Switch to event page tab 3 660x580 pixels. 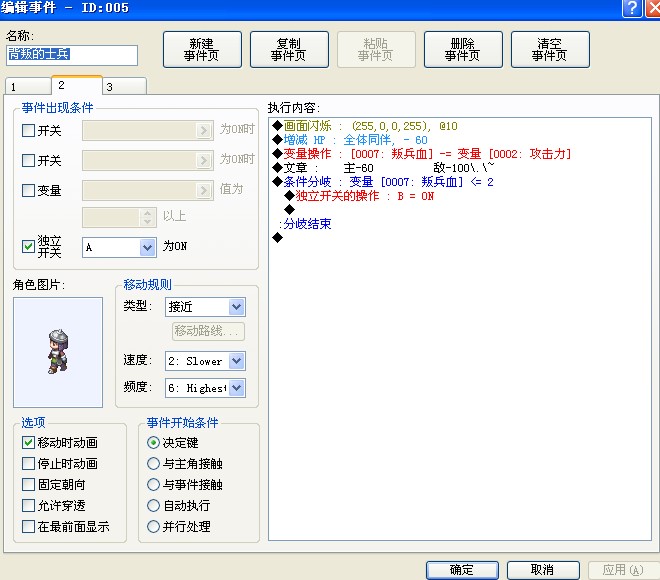125,87
